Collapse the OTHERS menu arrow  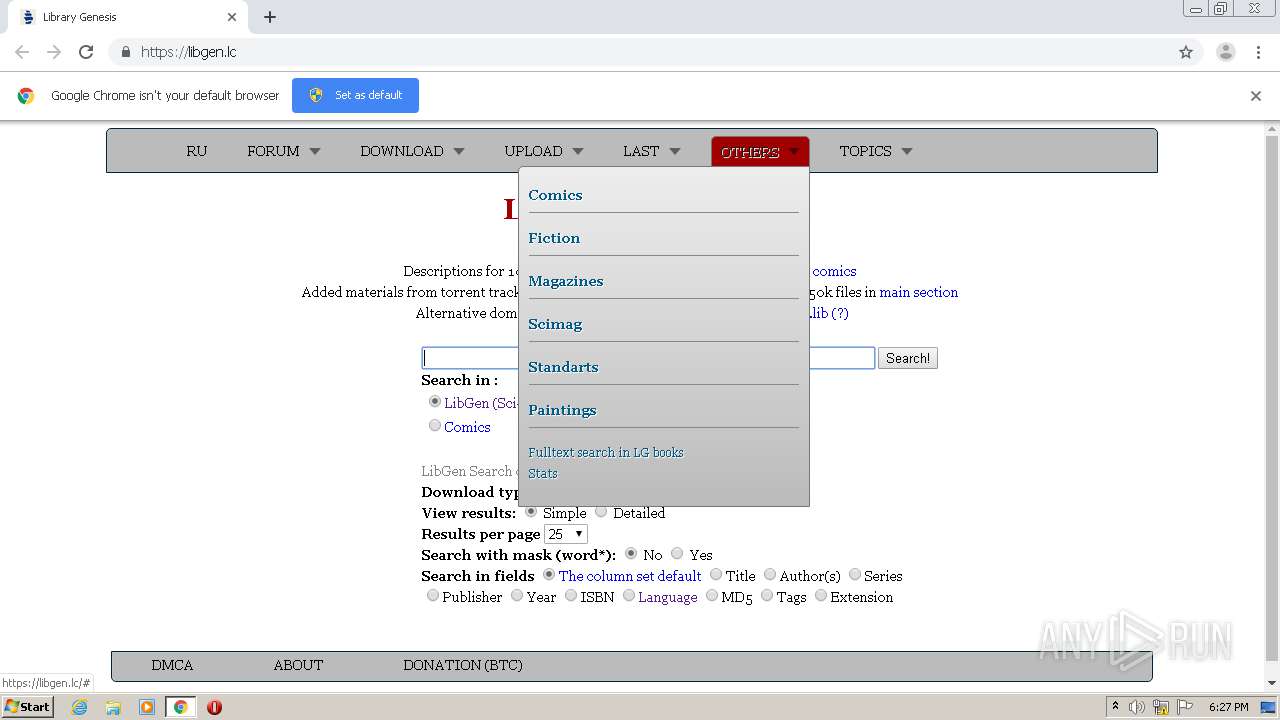[x=794, y=152]
